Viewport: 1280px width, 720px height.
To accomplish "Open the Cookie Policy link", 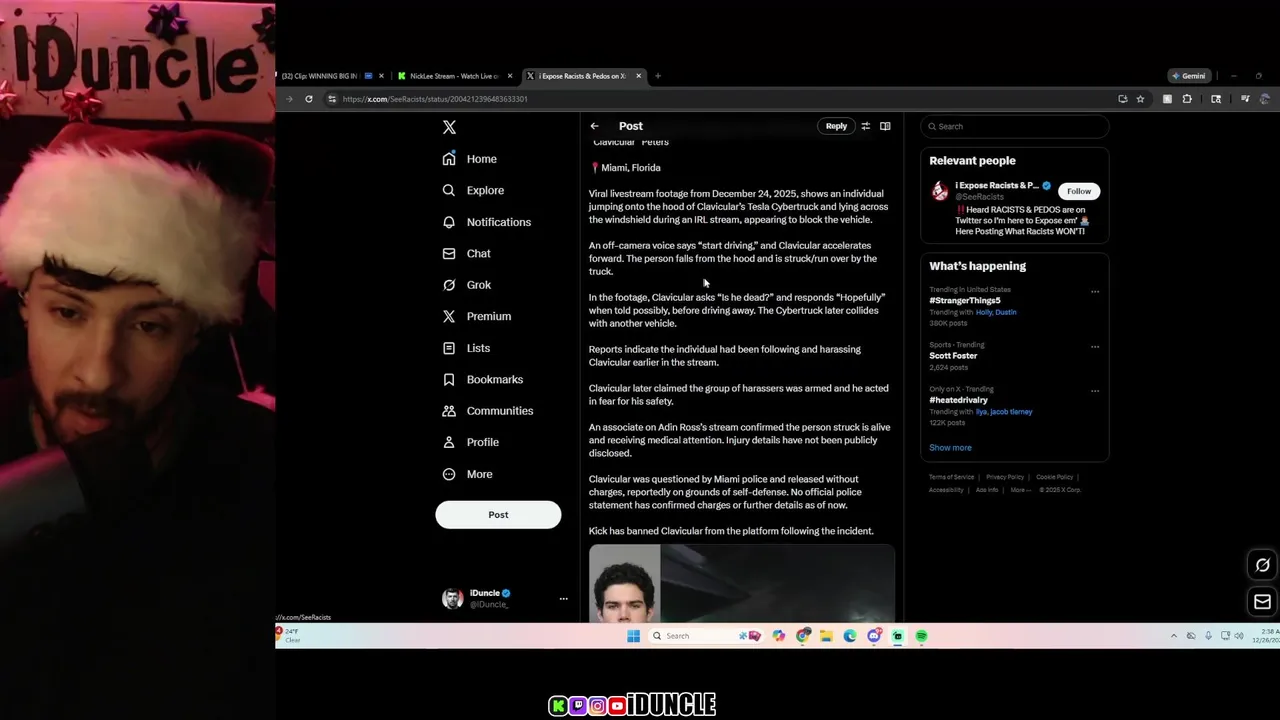I will pos(1054,477).
